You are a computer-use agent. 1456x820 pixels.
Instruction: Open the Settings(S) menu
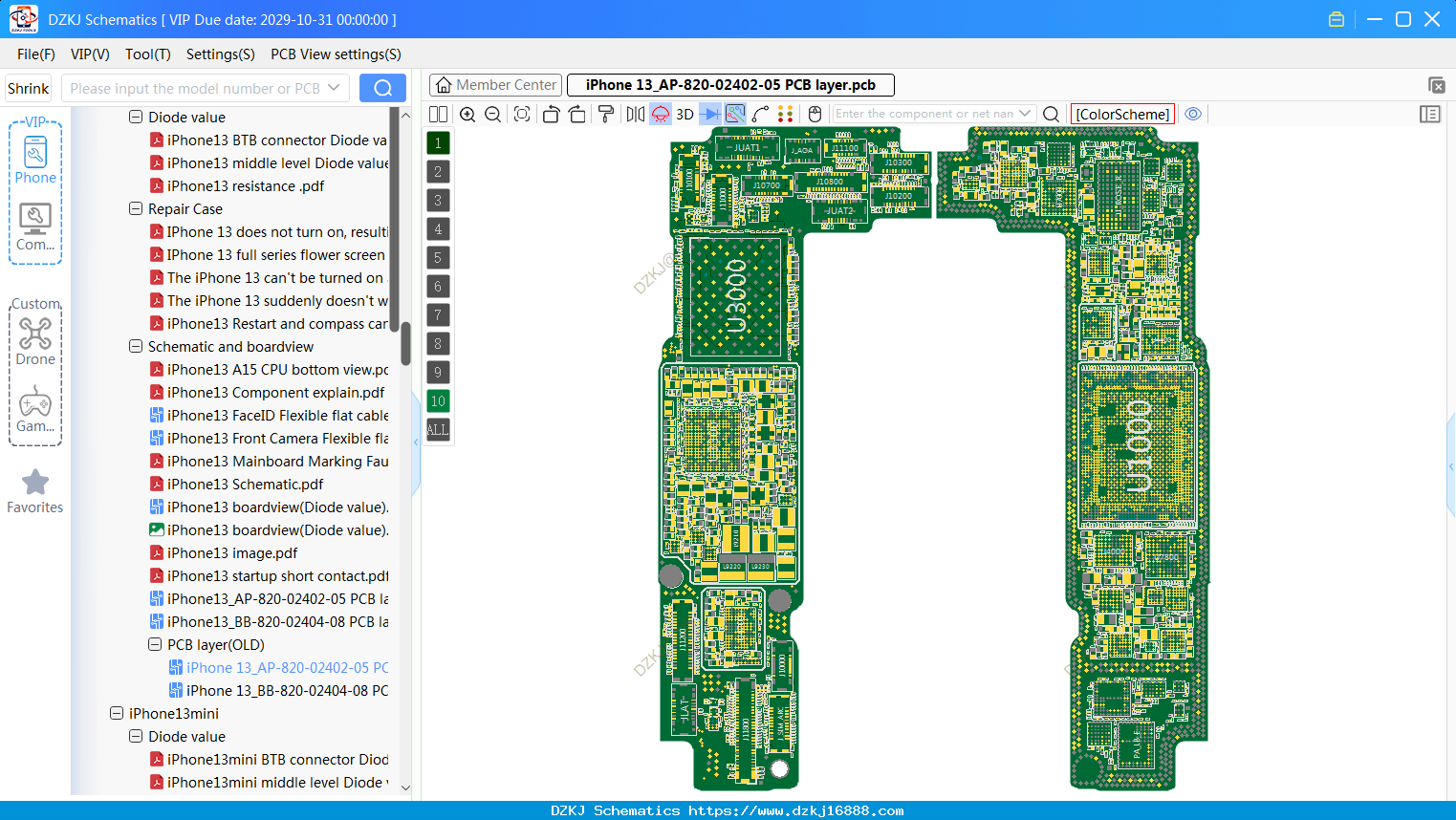click(x=221, y=54)
